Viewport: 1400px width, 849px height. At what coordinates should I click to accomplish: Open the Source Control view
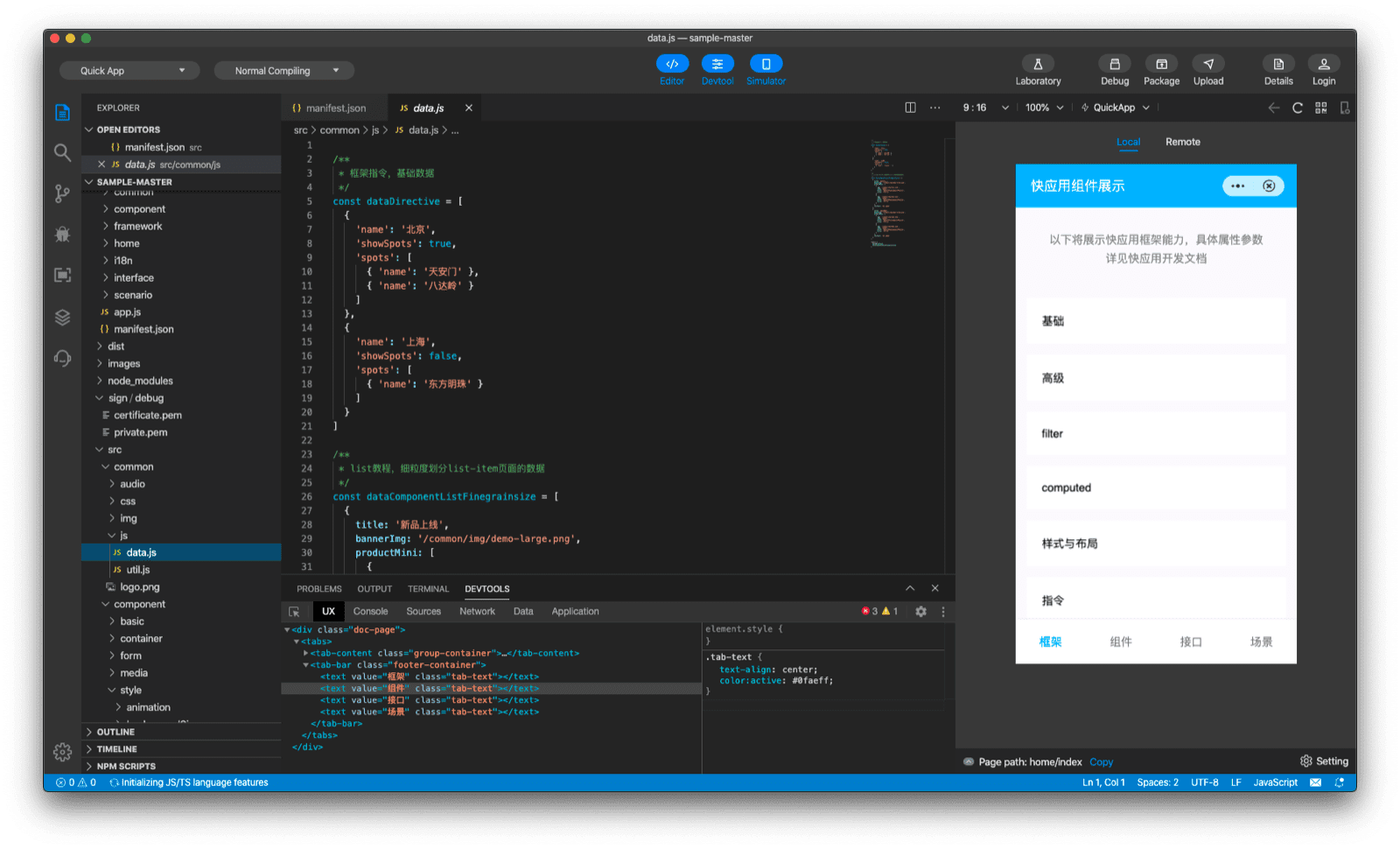click(61, 193)
